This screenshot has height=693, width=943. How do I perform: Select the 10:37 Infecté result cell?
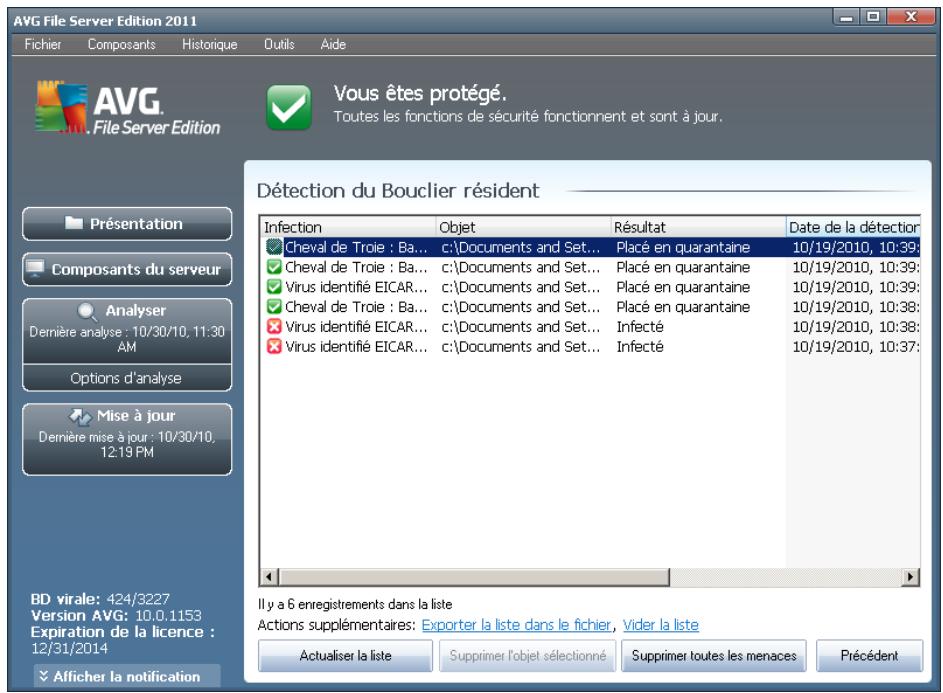click(x=640, y=346)
